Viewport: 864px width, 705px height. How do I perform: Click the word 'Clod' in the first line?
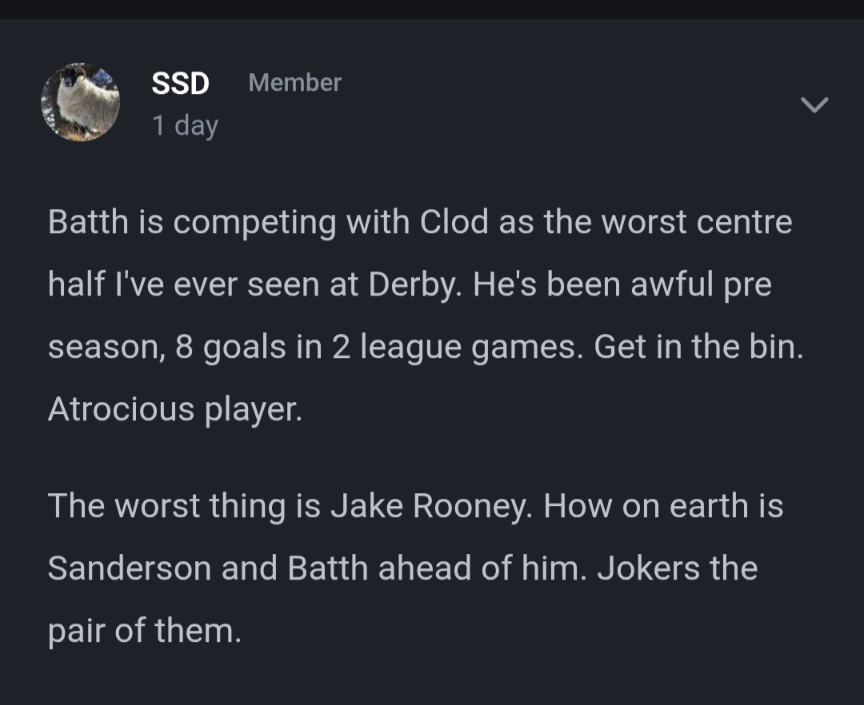[454, 222]
